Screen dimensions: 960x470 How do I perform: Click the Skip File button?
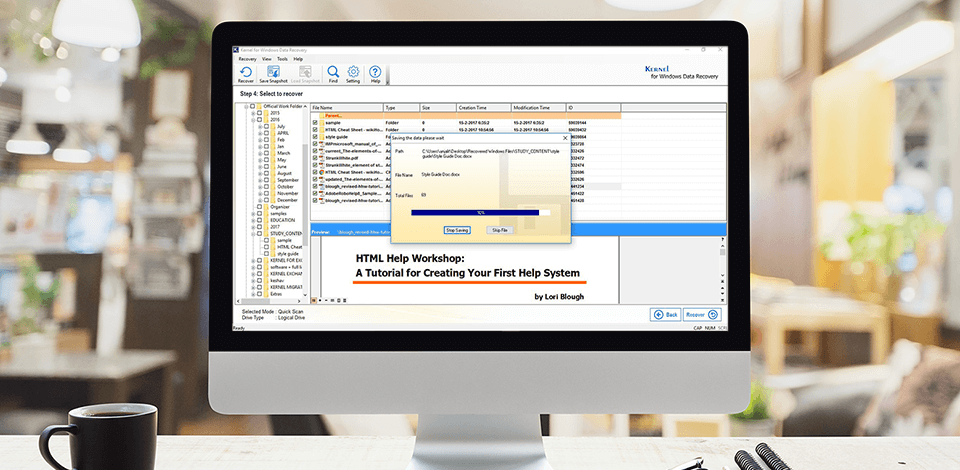(500, 230)
